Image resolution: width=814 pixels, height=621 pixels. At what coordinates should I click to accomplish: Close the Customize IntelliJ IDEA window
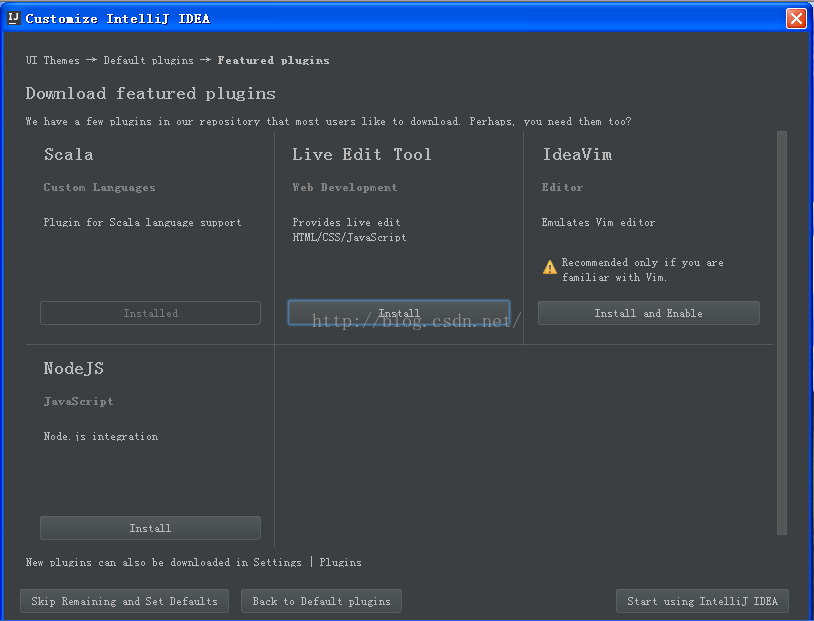pos(796,19)
